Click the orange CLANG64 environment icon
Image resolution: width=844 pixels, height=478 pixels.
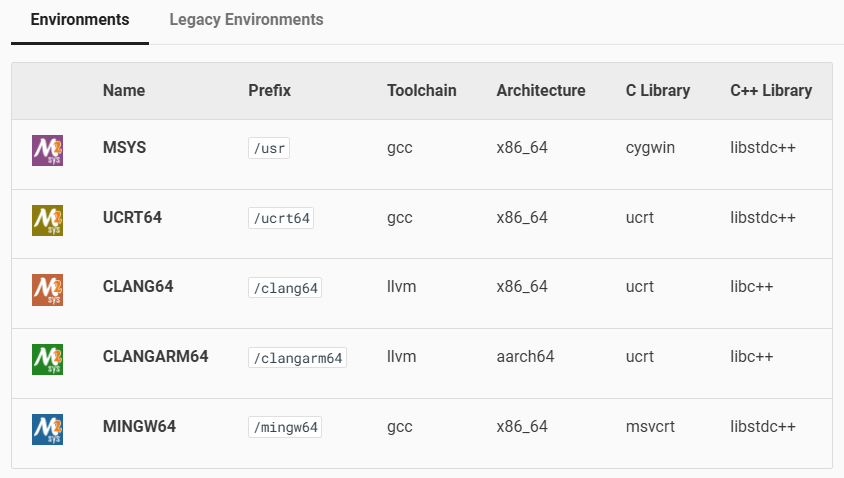(x=47, y=288)
